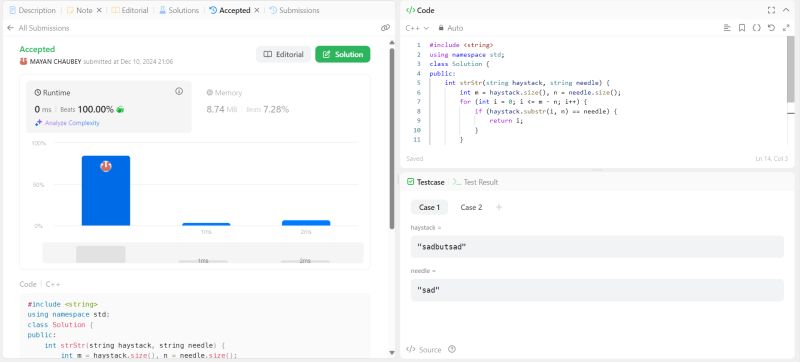Copy submission link icon
Image resolution: width=800 pixels, height=362 pixels.
[385, 28]
